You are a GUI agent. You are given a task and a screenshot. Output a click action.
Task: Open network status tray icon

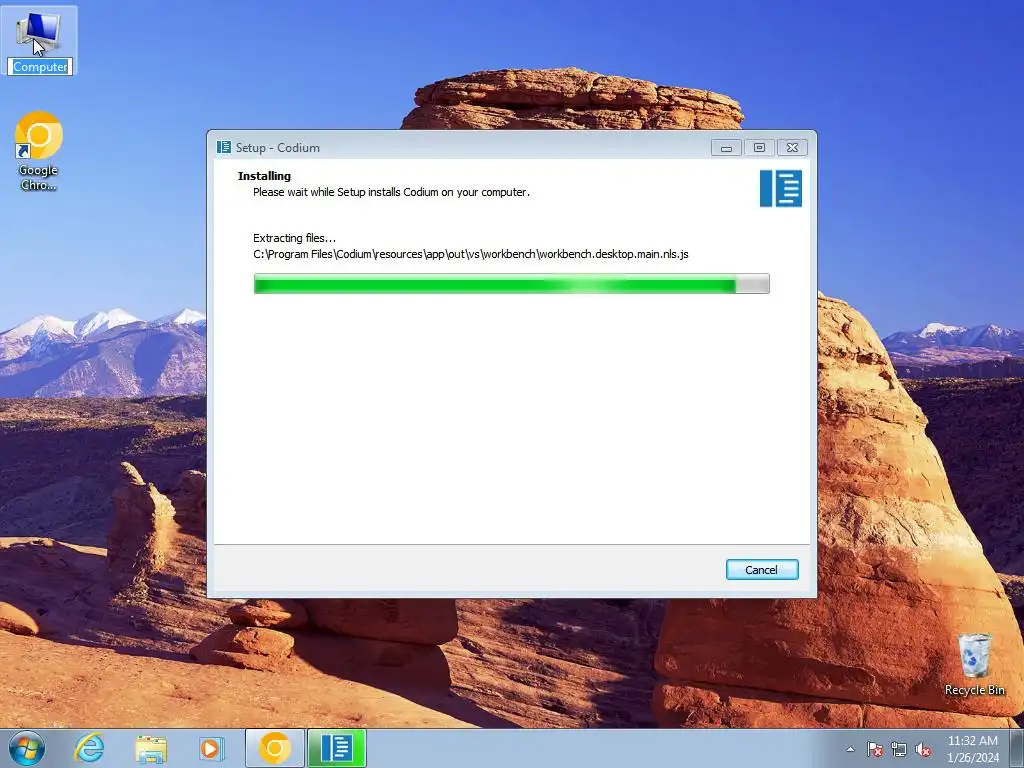pyautogui.click(x=899, y=750)
